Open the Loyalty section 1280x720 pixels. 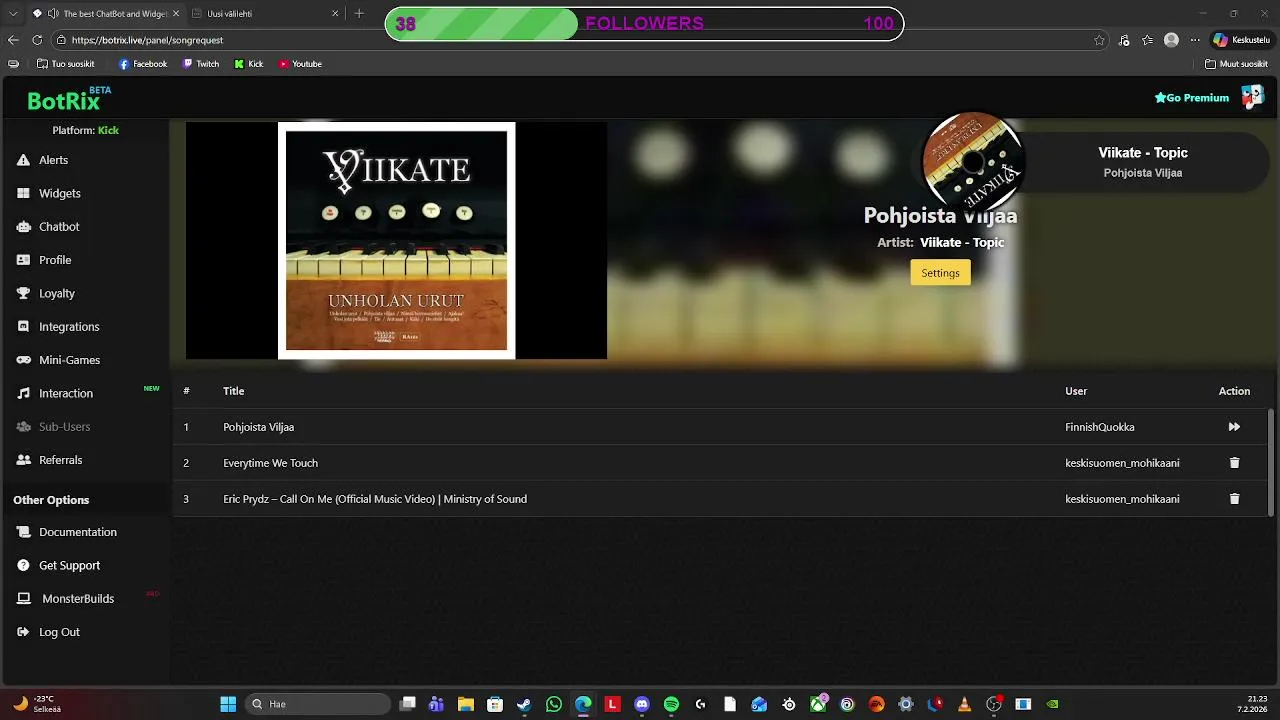tap(46, 293)
